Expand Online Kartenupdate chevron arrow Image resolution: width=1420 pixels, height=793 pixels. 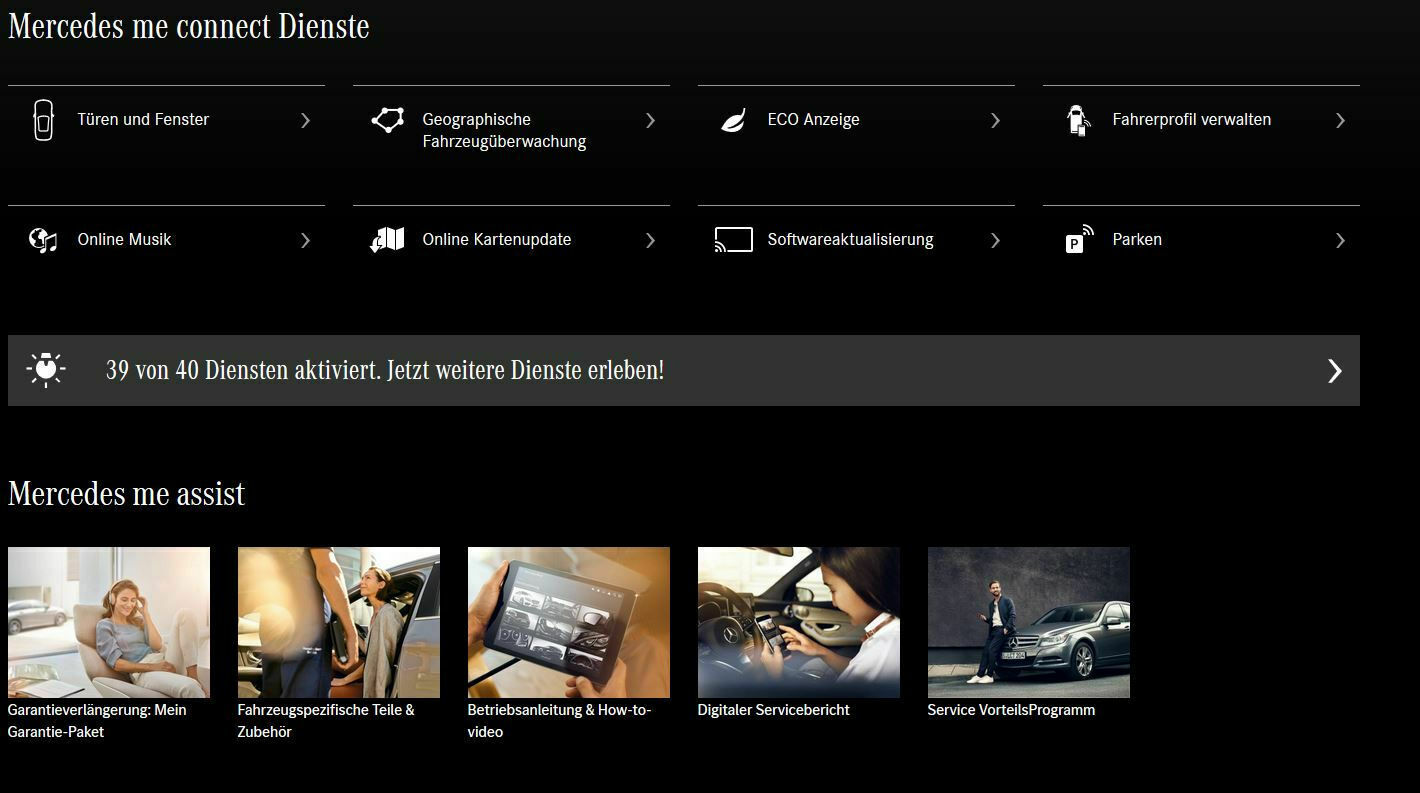click(x=650, y=240)
